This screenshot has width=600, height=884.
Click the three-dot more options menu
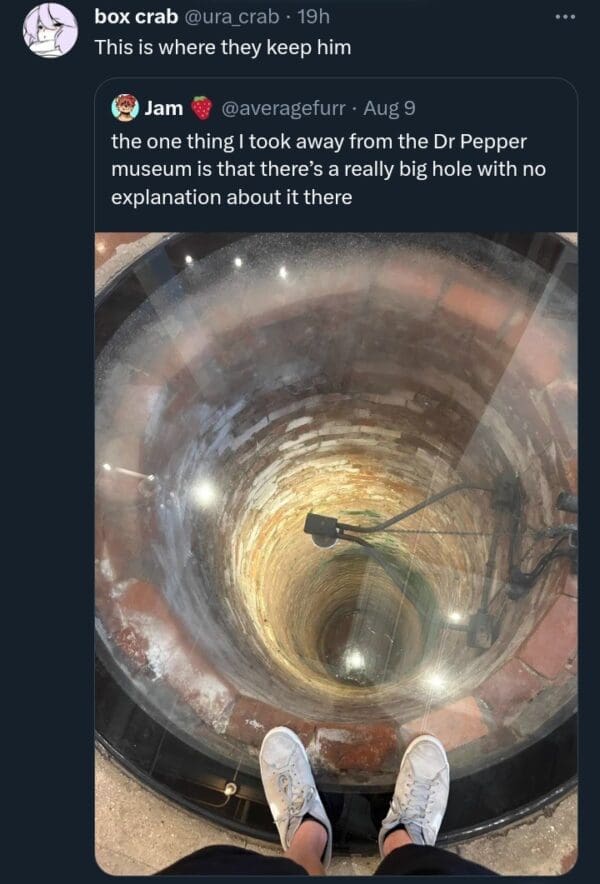tap(566, 17)
